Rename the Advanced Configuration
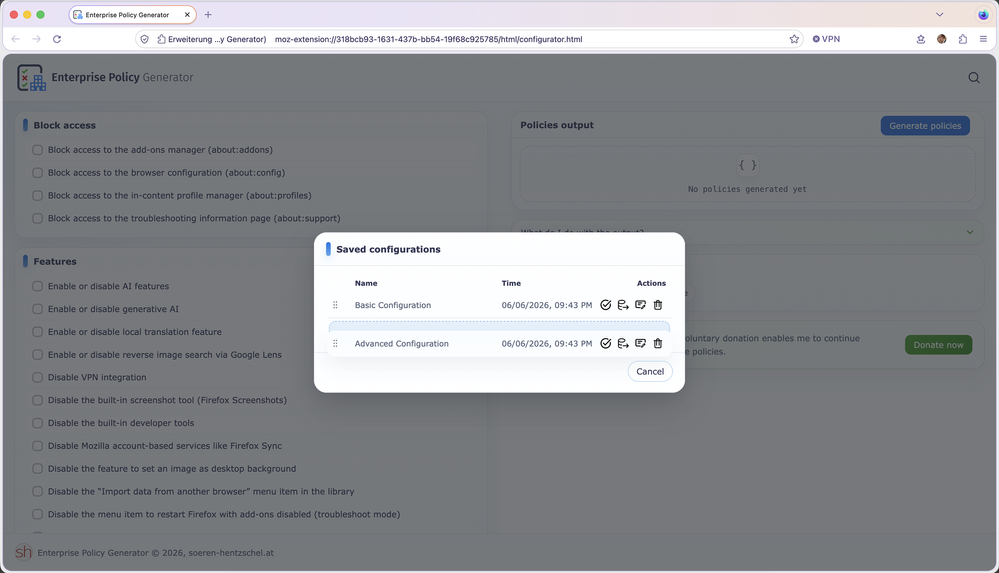The image size is (999, 573). click(640, 344)
